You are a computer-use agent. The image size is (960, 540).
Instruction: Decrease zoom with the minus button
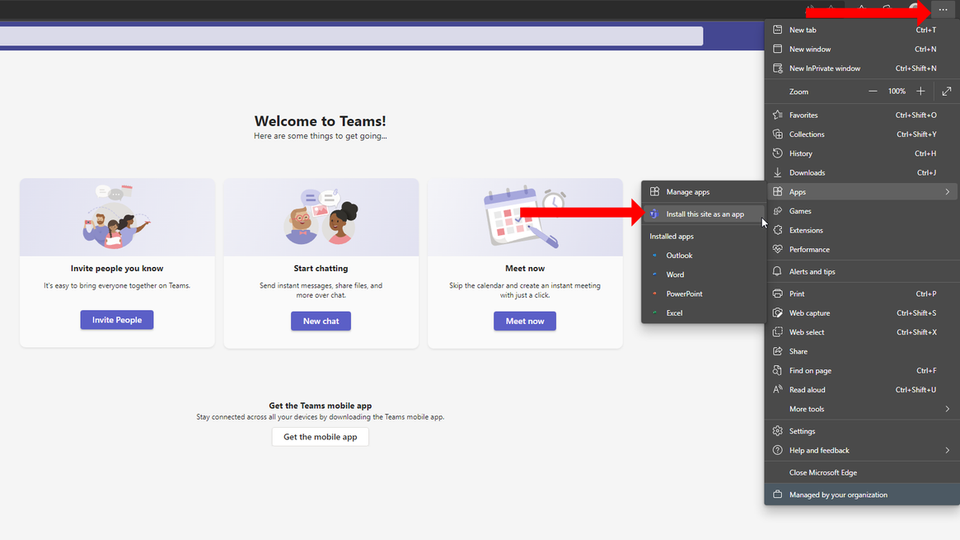873,91
